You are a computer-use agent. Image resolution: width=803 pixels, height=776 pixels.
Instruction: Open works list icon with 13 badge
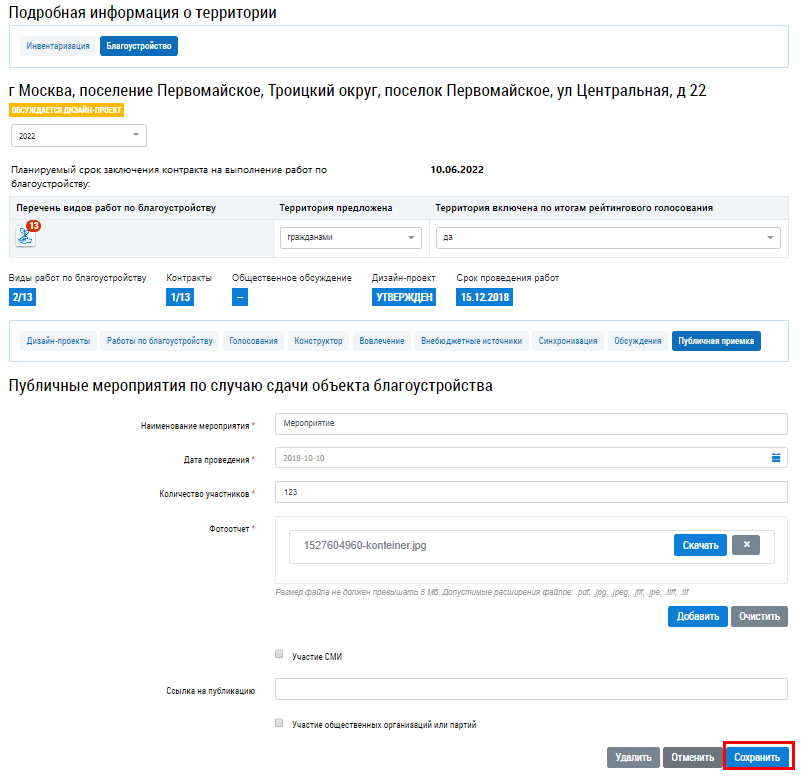26,236
